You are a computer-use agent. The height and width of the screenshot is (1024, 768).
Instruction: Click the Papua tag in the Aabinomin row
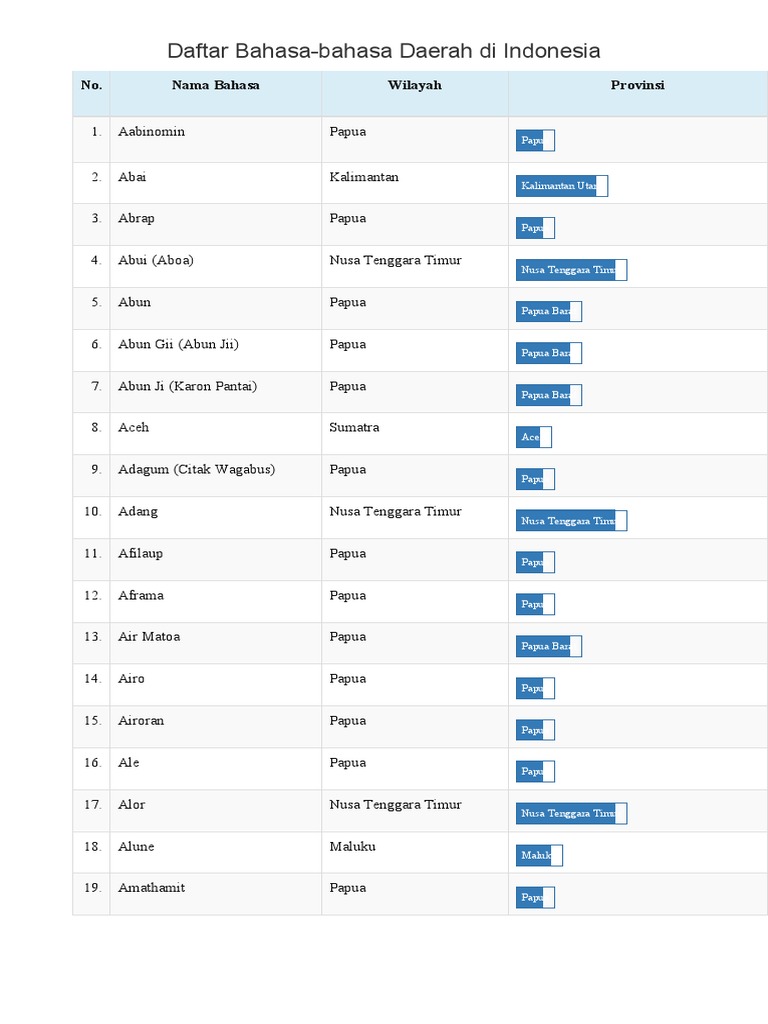pos(535,141)
